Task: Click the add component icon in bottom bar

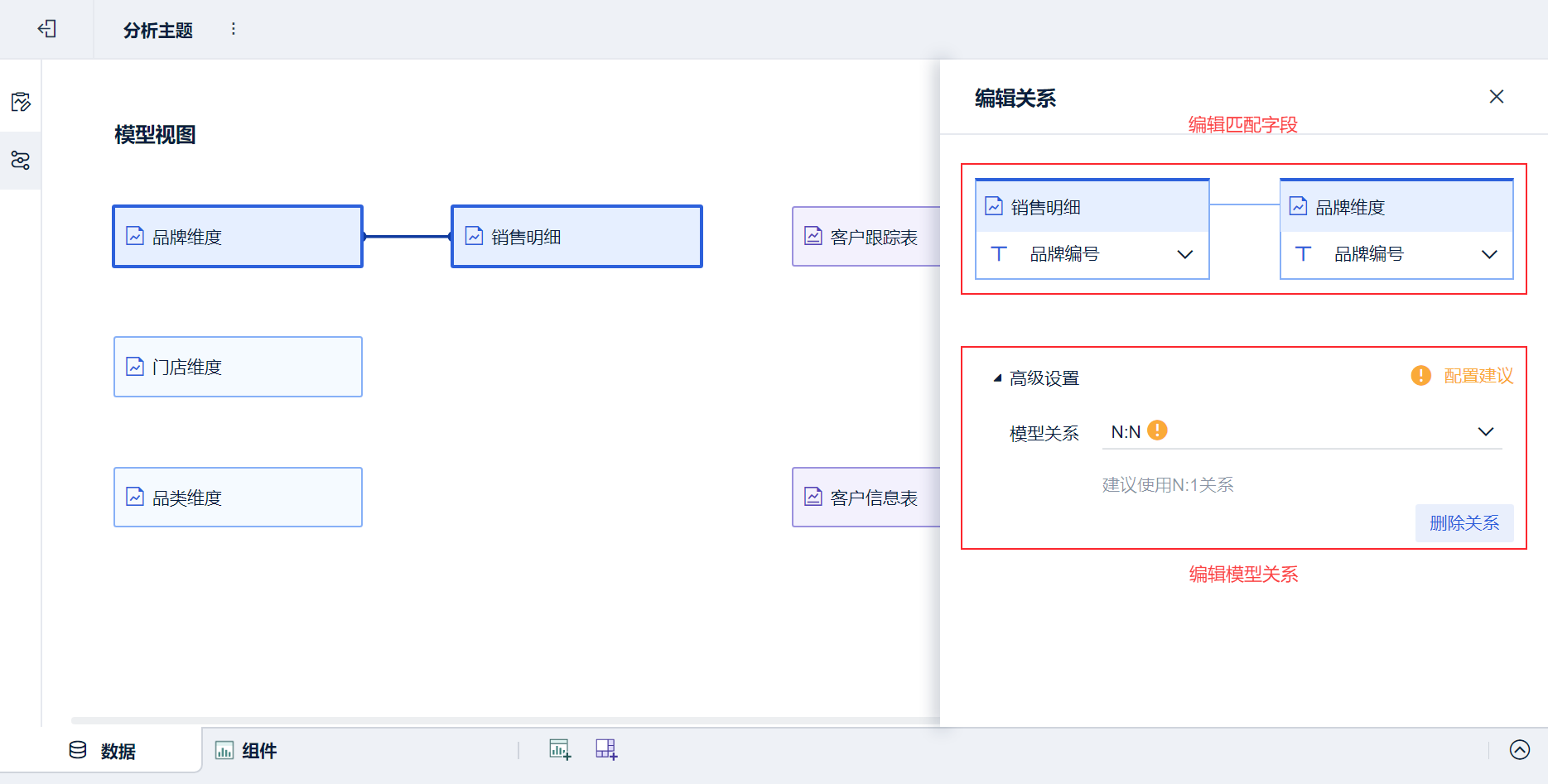Action: tap(560, 750)
